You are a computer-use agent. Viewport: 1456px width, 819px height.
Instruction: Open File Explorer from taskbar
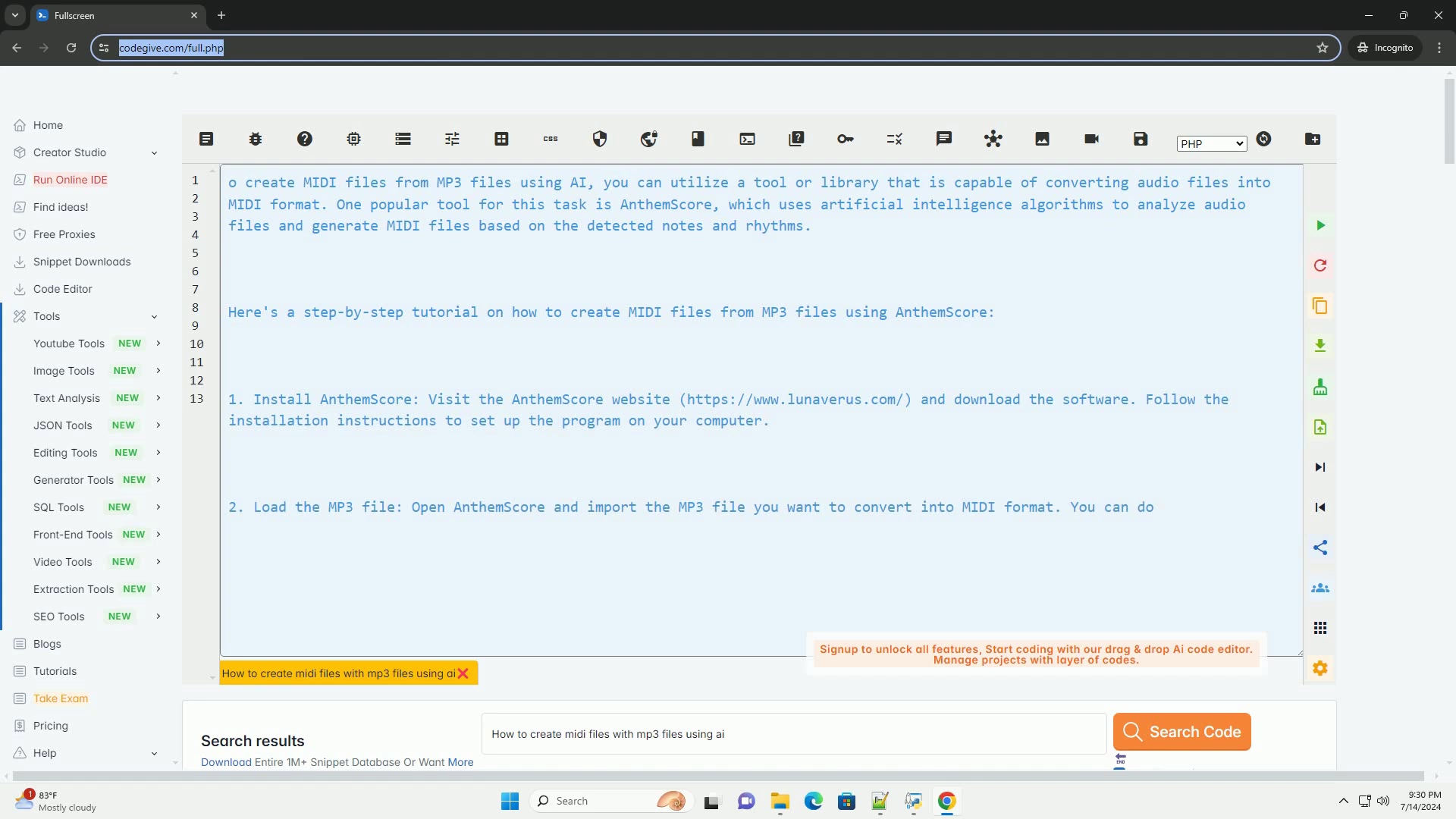780,801
